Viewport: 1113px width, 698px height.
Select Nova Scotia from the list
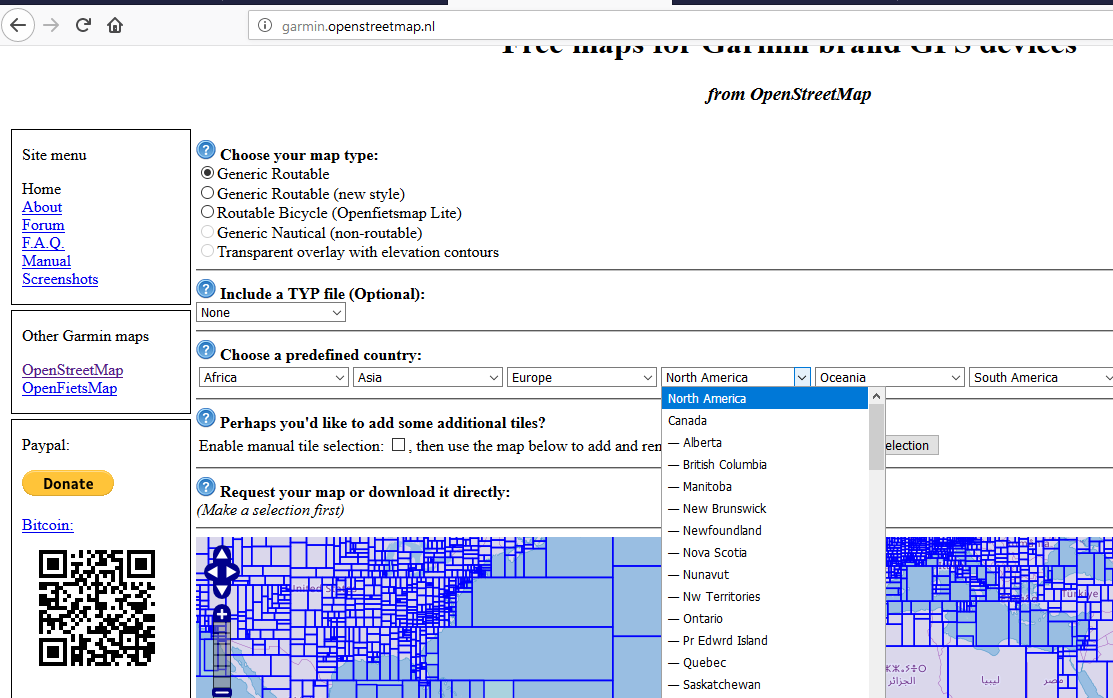(765, 552)
